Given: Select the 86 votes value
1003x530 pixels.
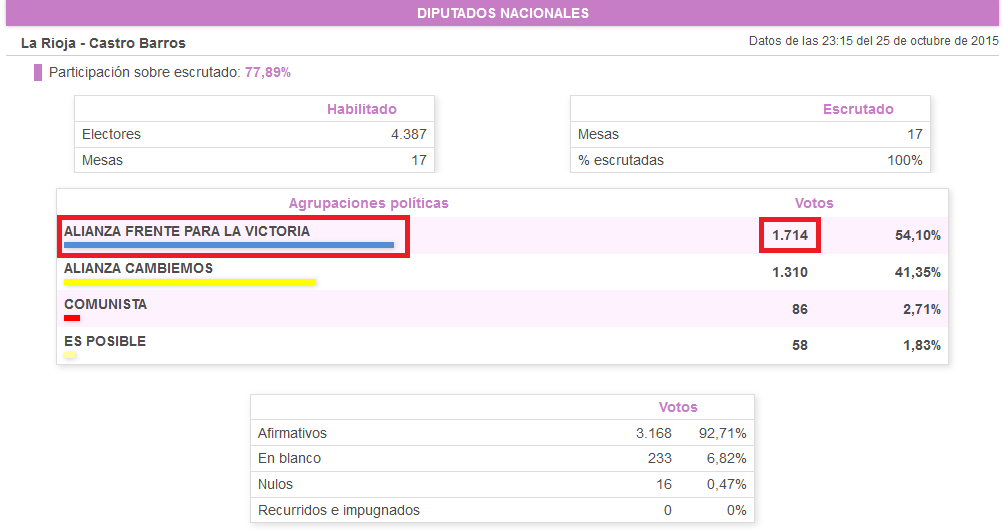Looking at the screenshot, I should tap(800, 309).
